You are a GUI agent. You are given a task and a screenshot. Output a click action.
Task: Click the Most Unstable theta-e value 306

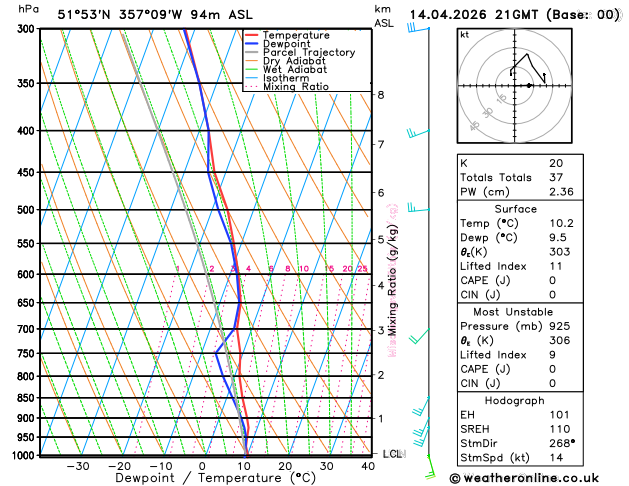[560, 340]
